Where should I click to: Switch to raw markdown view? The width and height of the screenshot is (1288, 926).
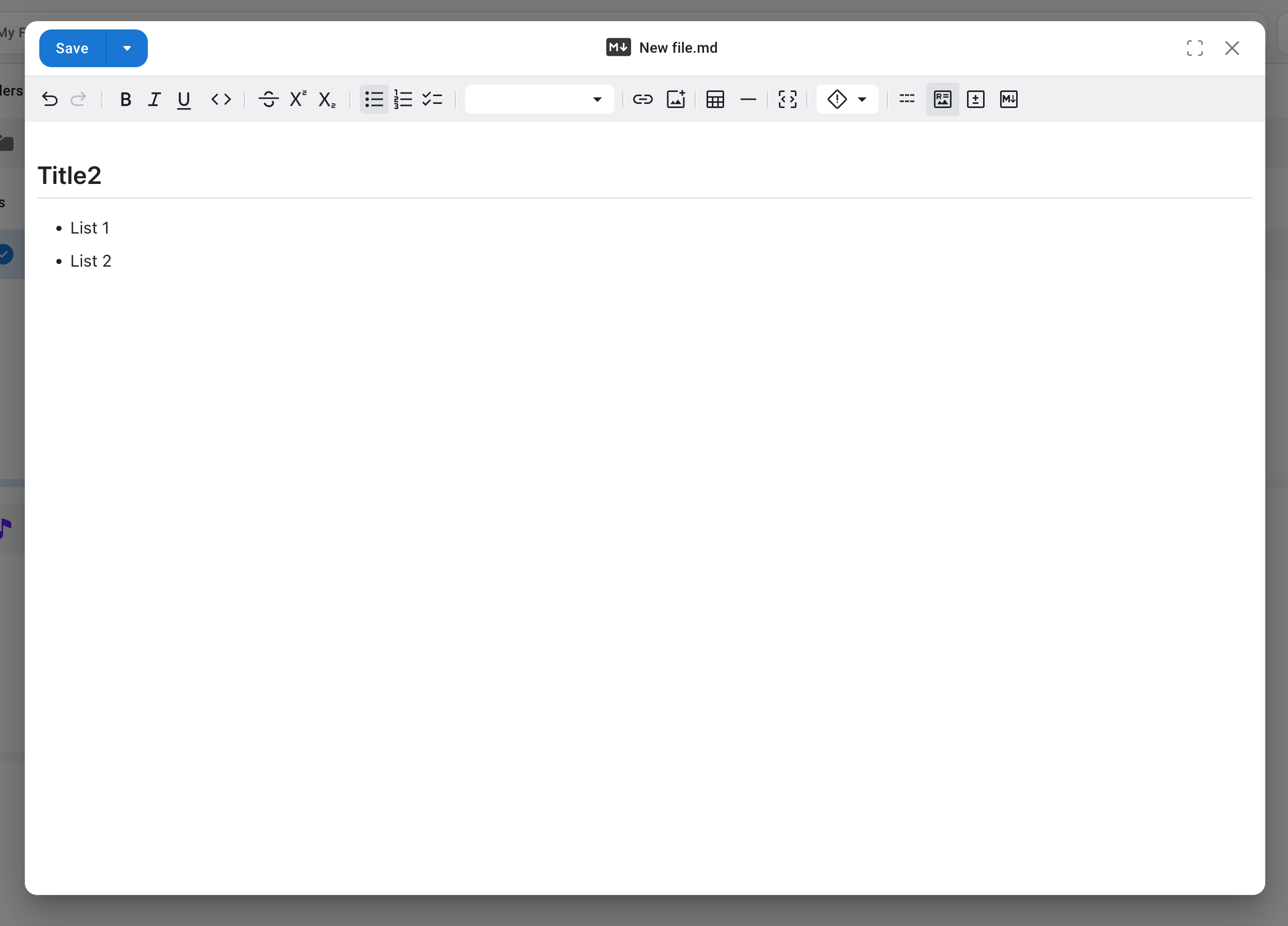(x=1009, y=99)
